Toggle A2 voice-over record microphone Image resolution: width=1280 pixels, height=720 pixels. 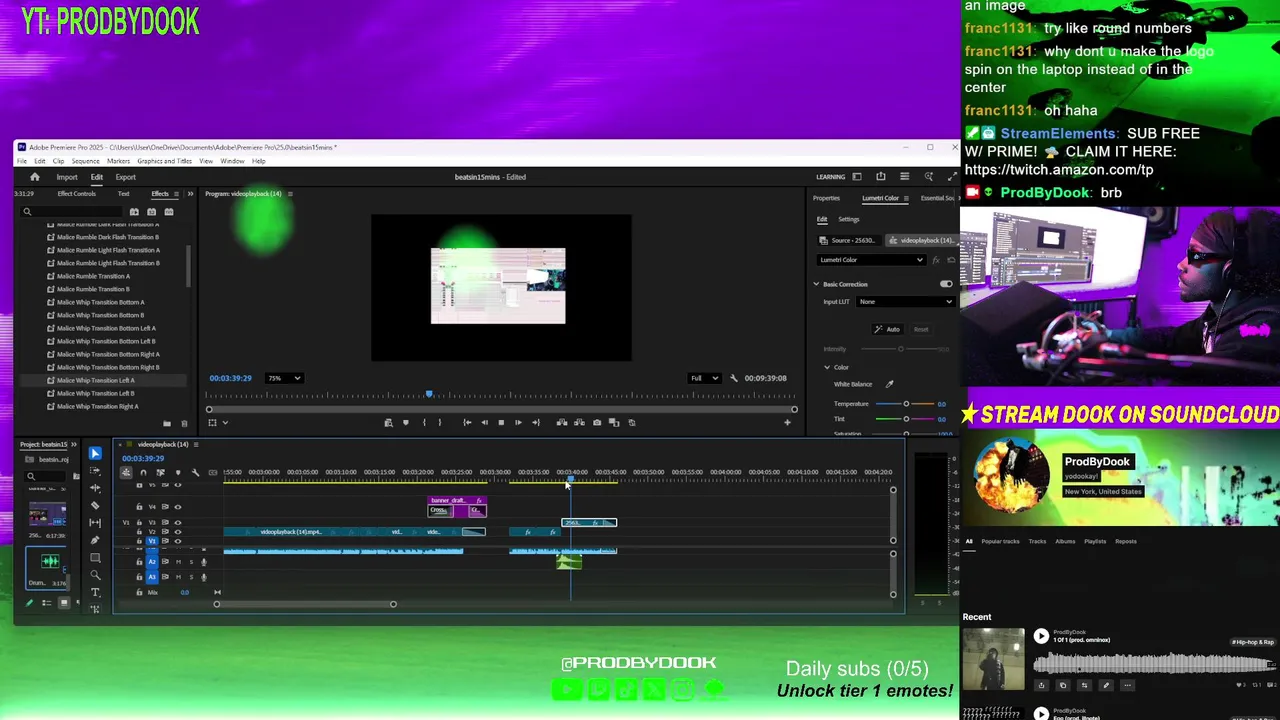[204, 562]
